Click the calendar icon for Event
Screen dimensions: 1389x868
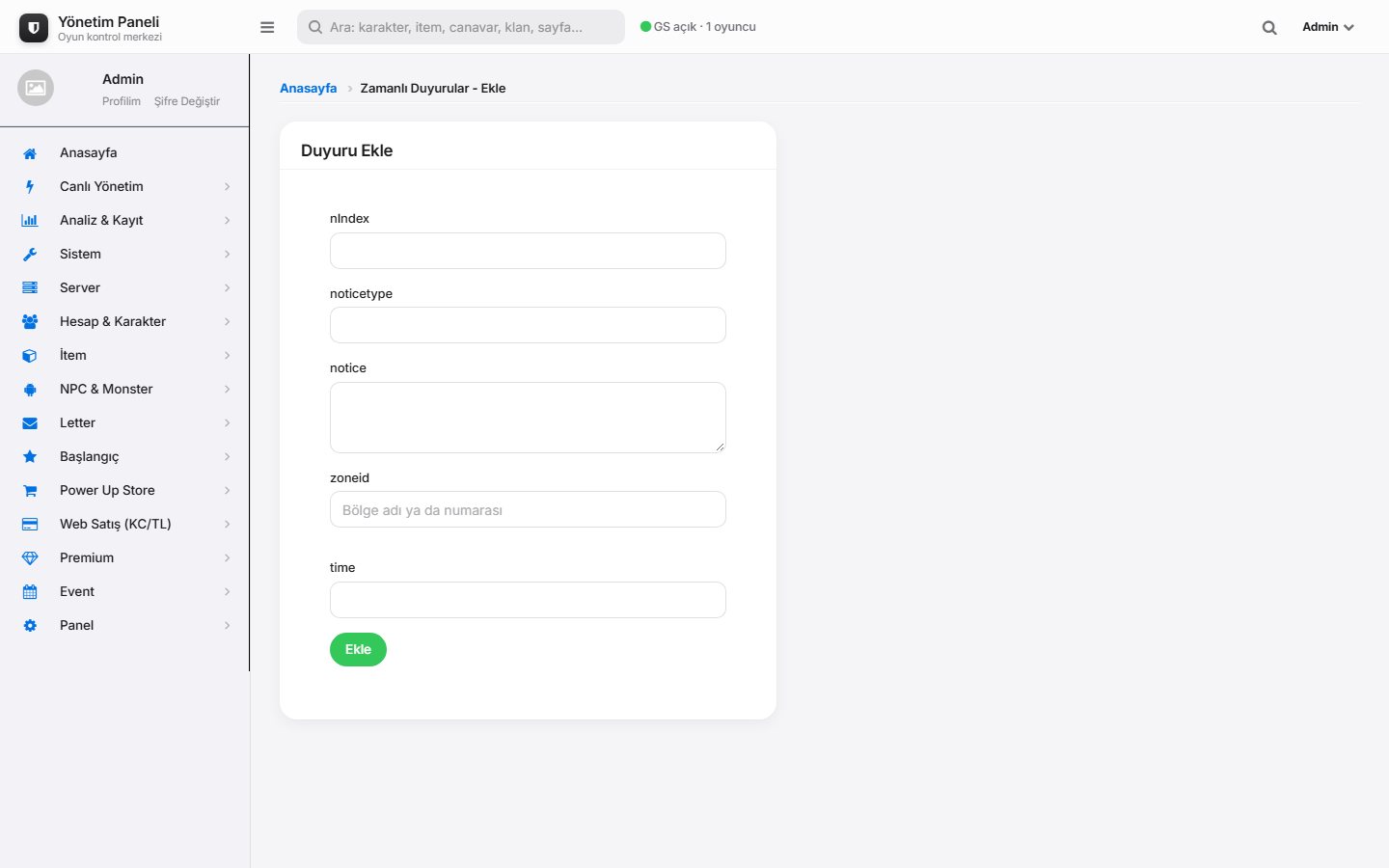[x=30, y=592]
